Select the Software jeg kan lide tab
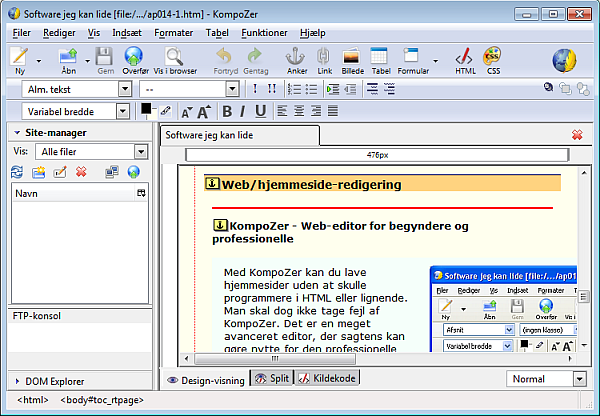Screen dimensions: 600x416 pyautogui.click(x=240, y=135)
